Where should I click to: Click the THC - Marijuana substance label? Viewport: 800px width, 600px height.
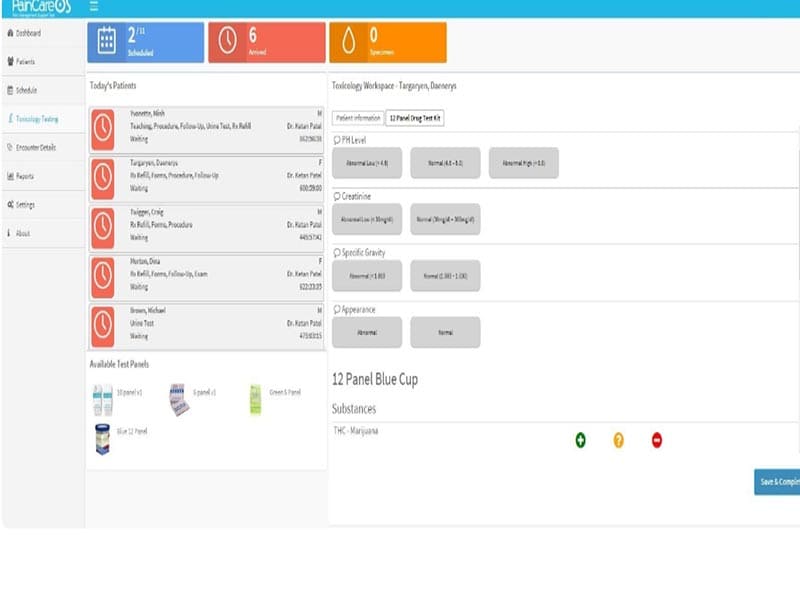(356, 431)
